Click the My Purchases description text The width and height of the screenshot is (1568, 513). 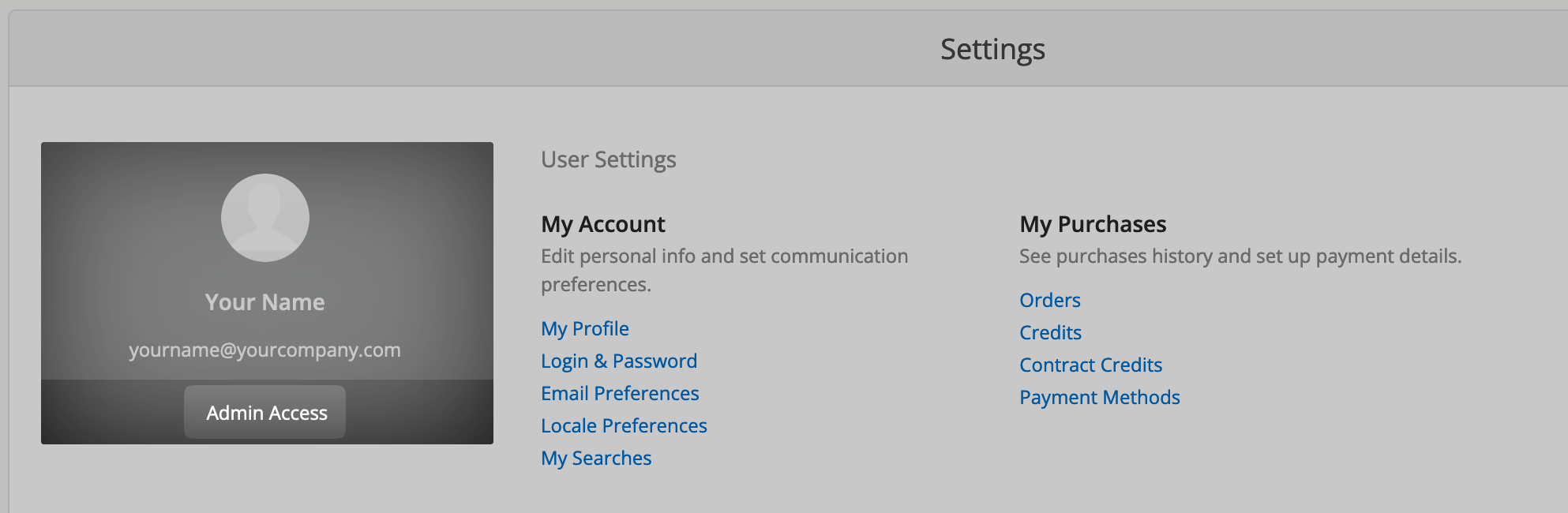(1240, 256)
